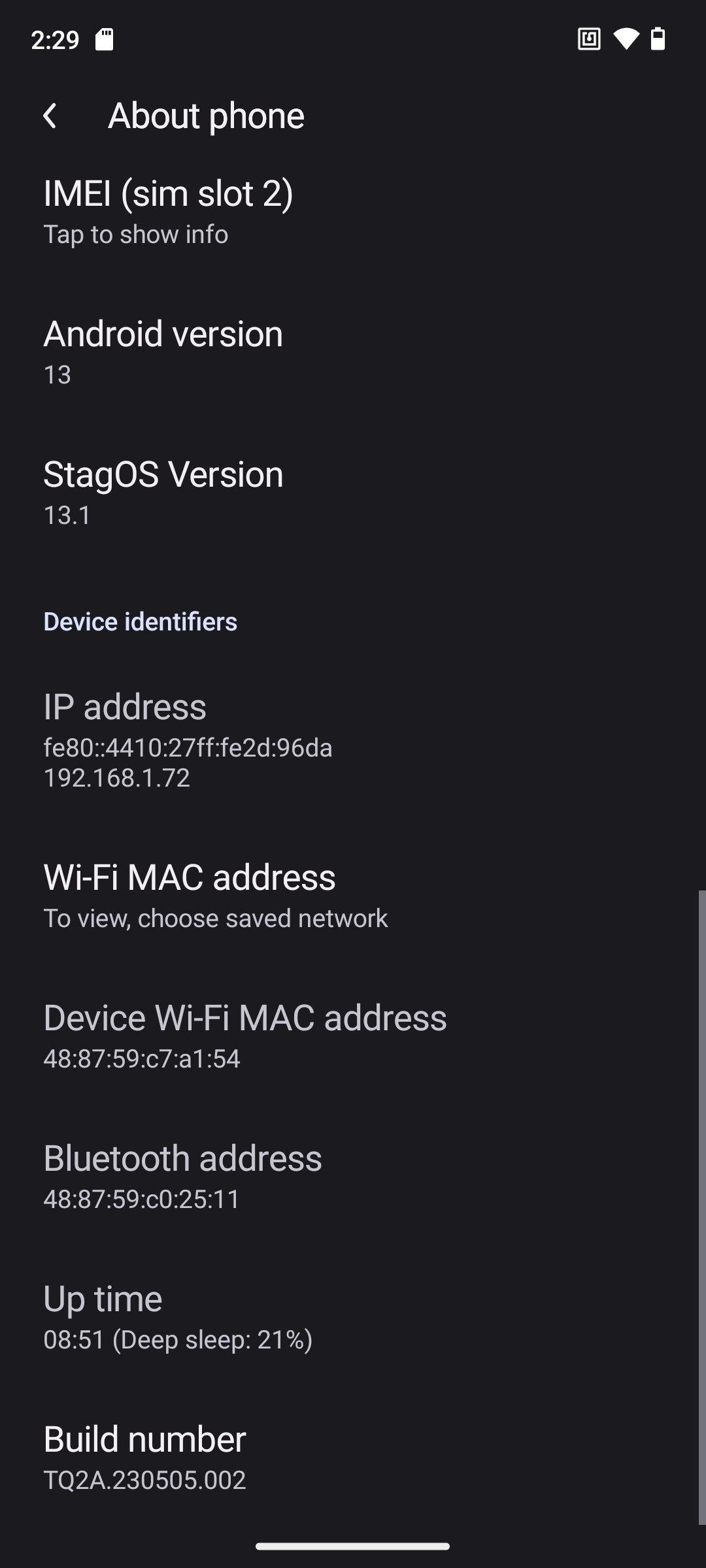Screen dimensions: 706x1568
Task: Tap the NFC status bar icon
Action: (589, 39)
